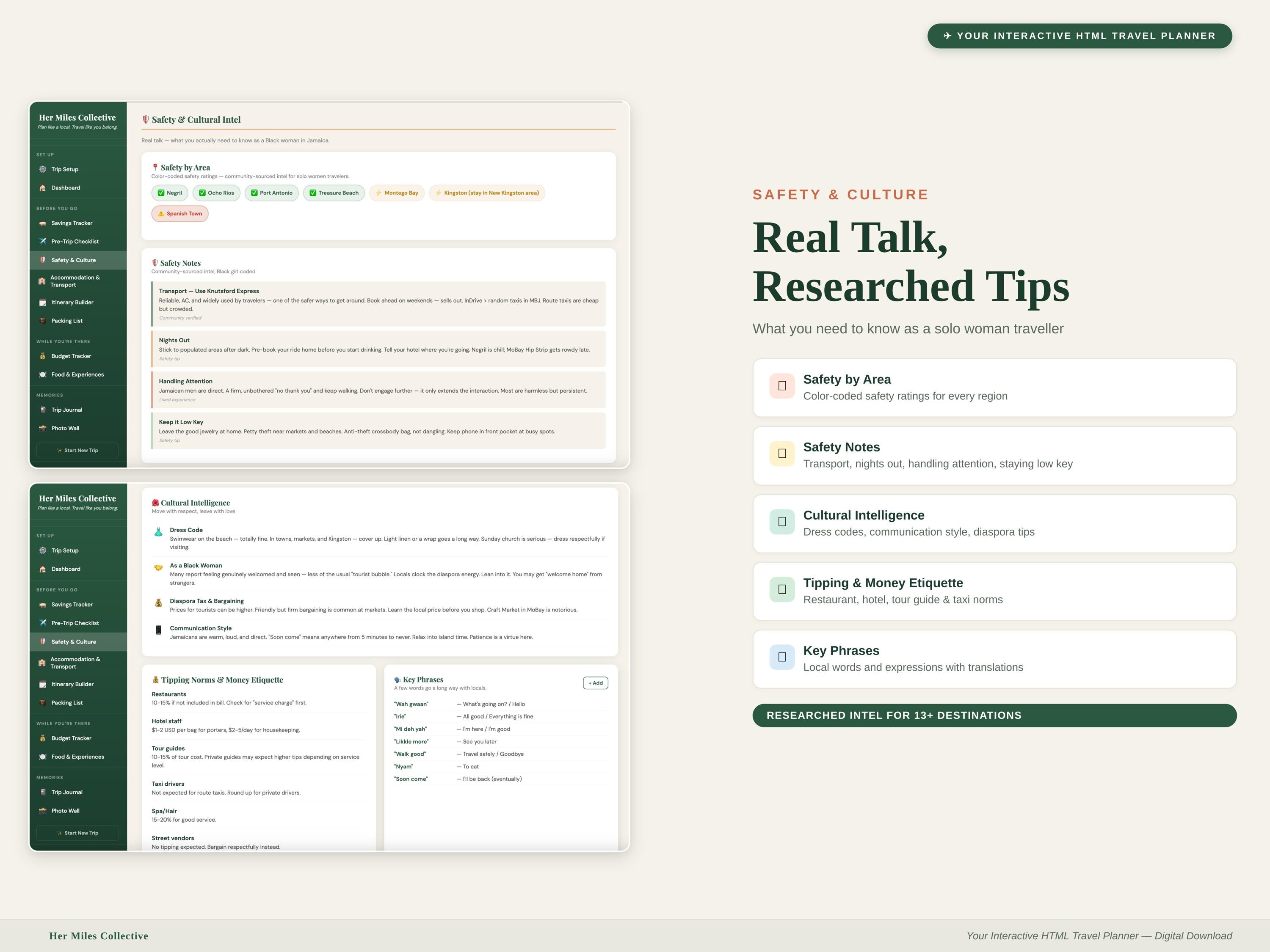This screenshot has width=1270, height=952.
Task: Click the Itinerary Builder calendar icon in upper planner
Action: click(42, 303)
